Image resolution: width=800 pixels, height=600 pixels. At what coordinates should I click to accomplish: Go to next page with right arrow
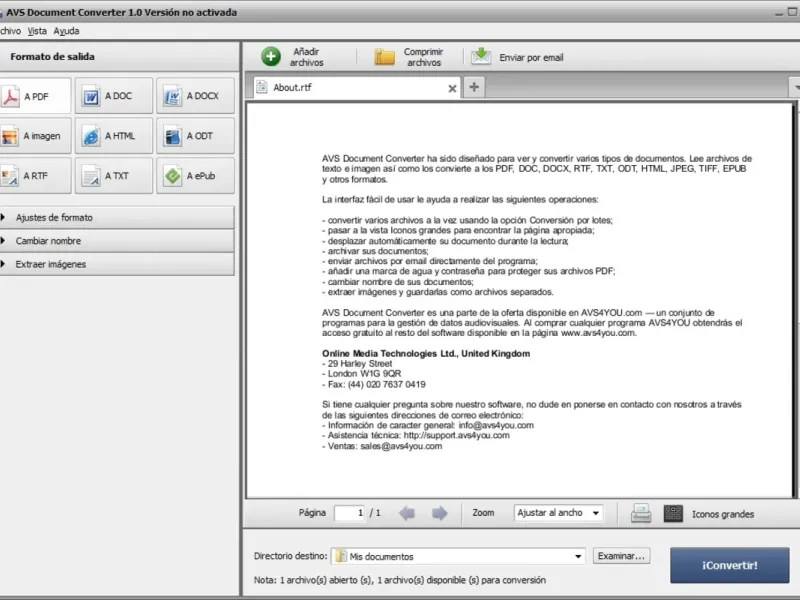click(x=439, y=513)
